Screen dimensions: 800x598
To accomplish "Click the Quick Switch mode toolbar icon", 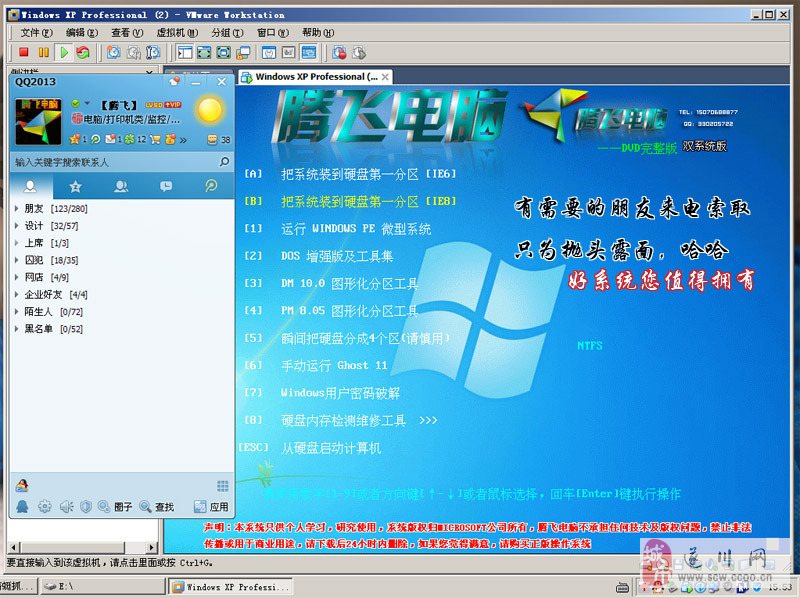I will point(223,52).
